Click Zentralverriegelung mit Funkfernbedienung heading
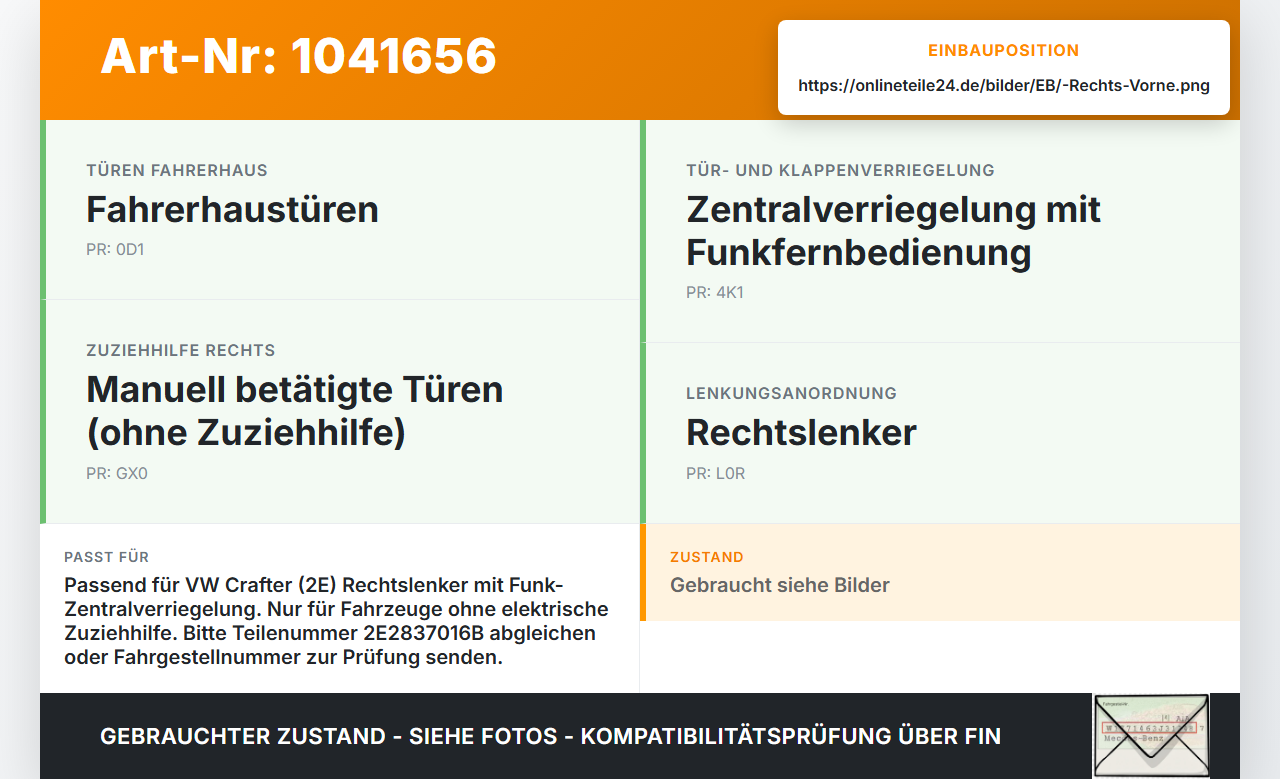The width and height of the screenshot is (1280, 779). [x=893, y=231]
